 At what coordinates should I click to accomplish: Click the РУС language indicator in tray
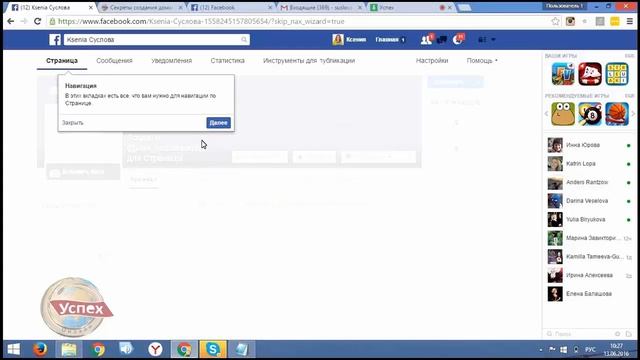pyautogui.click(x=590, y=350)
